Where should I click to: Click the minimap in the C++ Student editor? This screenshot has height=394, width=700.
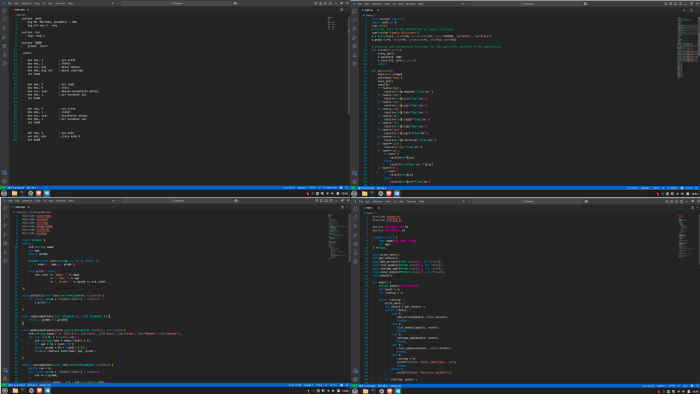[x=338, y=236]
